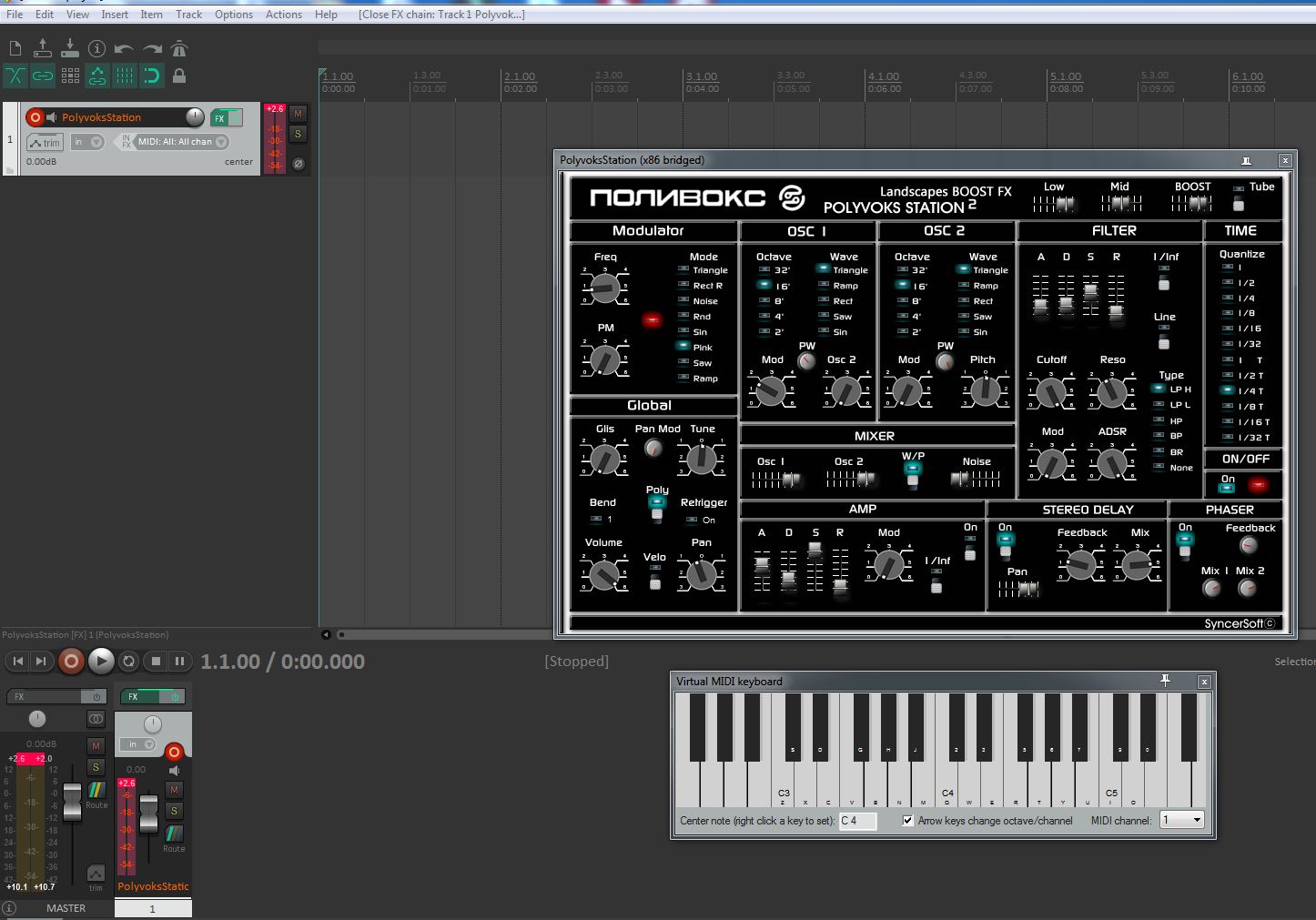Click the New project toolbar icon
The height and width of the screenshot is (920, 1316).
tap(15, 49)
